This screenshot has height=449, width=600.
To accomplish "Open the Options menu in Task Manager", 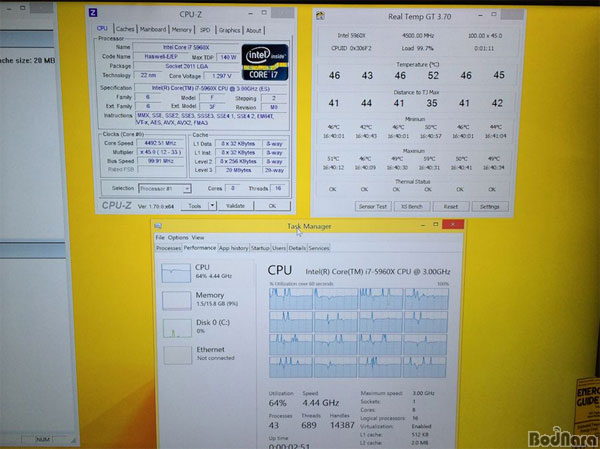I will pos(178,237).
